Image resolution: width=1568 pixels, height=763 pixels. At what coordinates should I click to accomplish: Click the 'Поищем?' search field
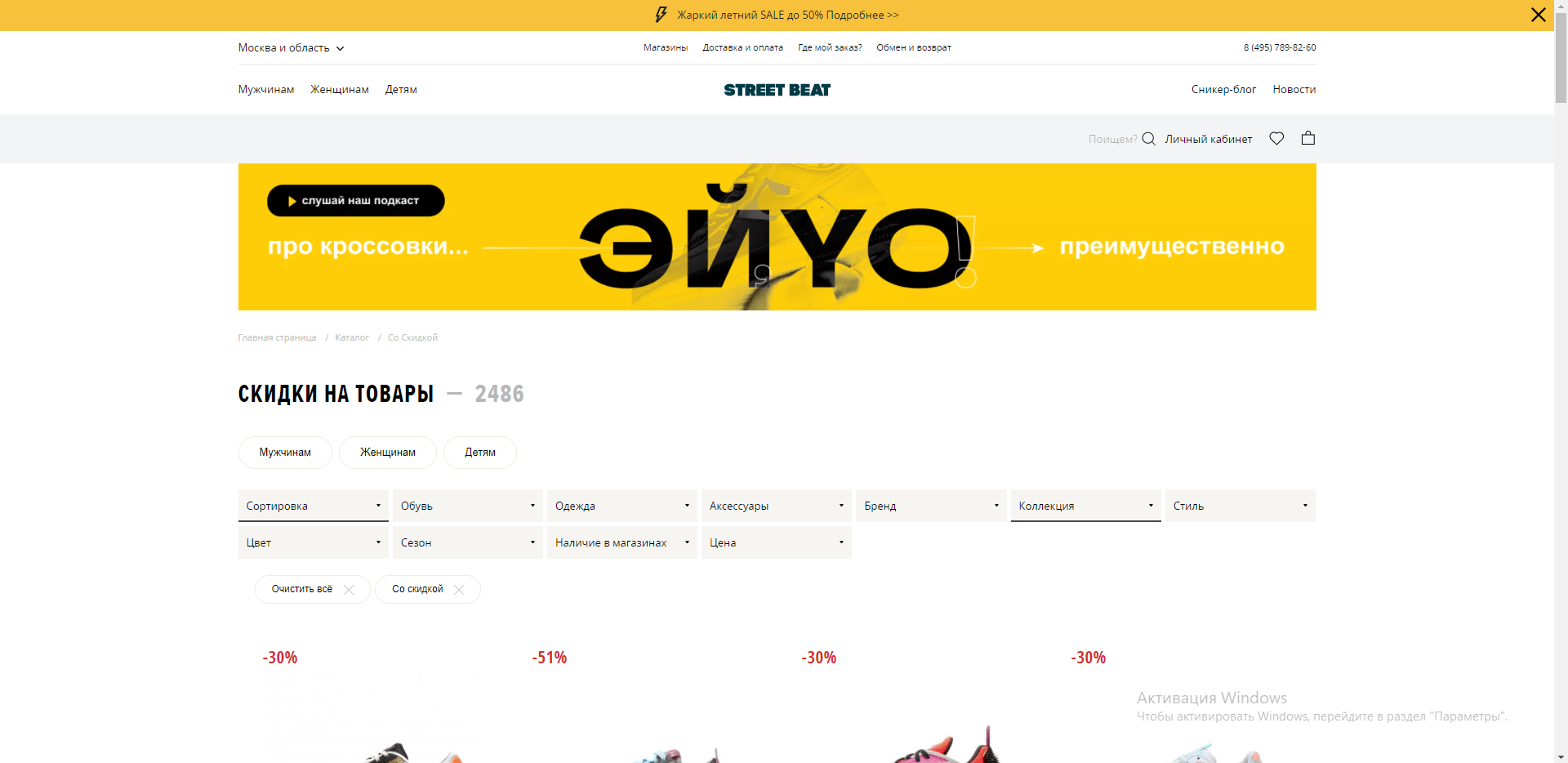click(1112, 139)
